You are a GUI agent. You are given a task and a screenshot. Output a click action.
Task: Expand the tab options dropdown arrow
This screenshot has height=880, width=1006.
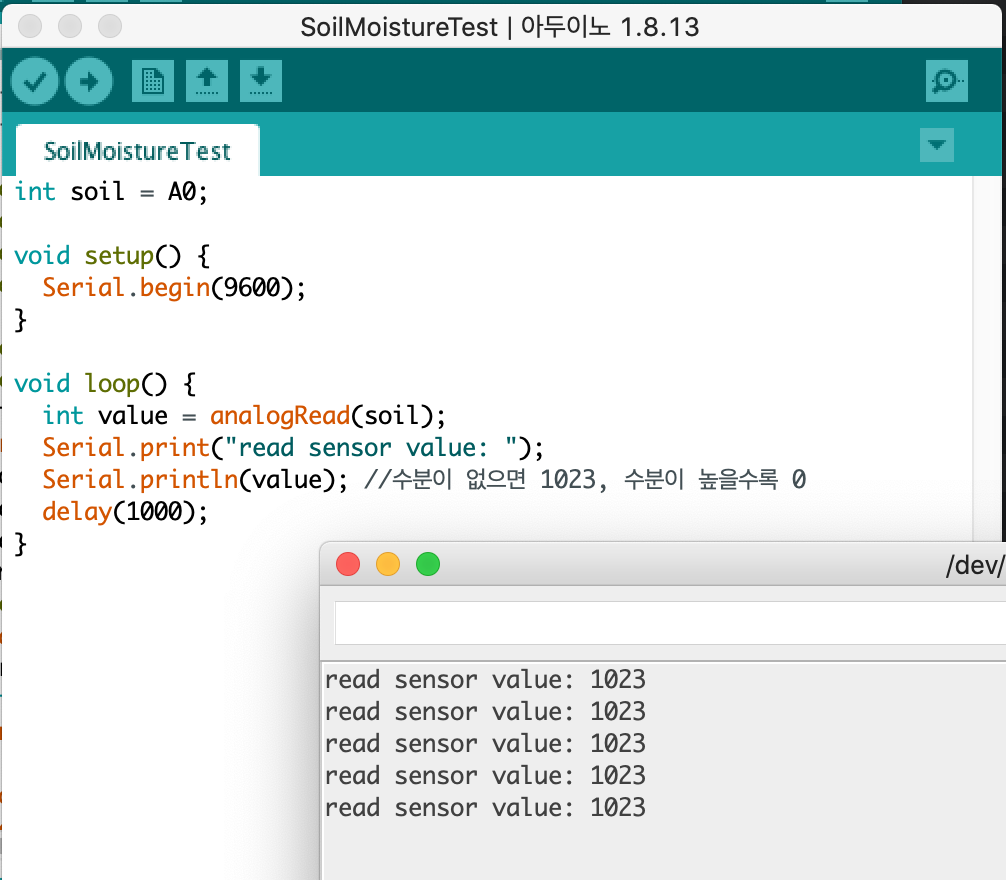pos(936,145)
